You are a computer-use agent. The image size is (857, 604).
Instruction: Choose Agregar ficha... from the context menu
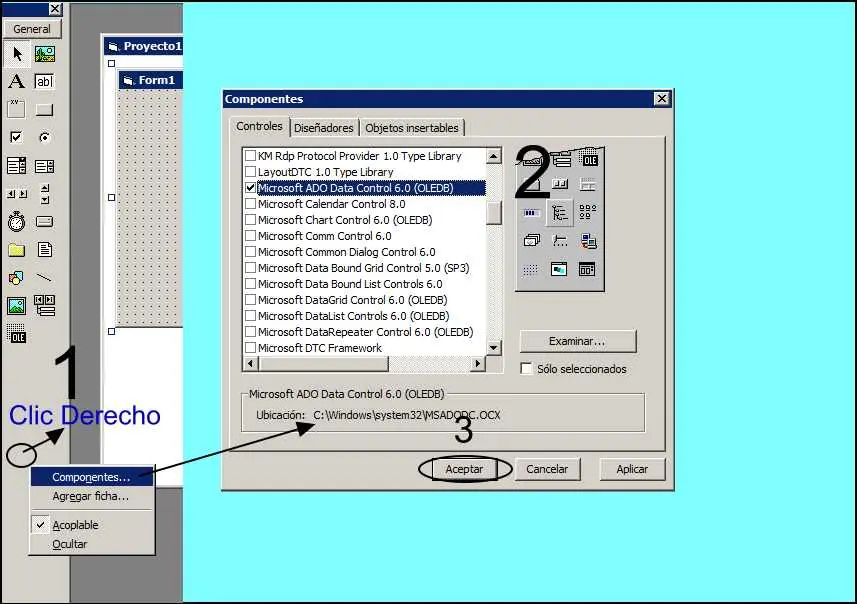92,496
